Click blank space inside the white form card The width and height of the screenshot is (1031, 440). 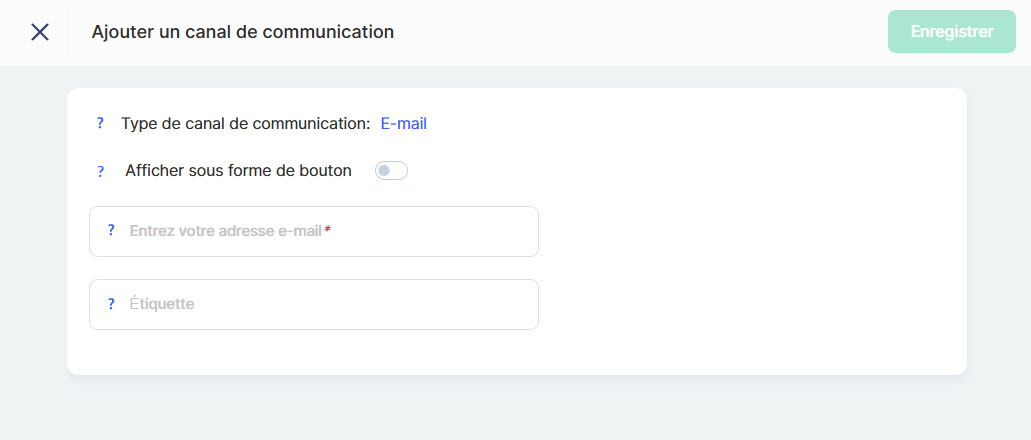click(750, 250)
